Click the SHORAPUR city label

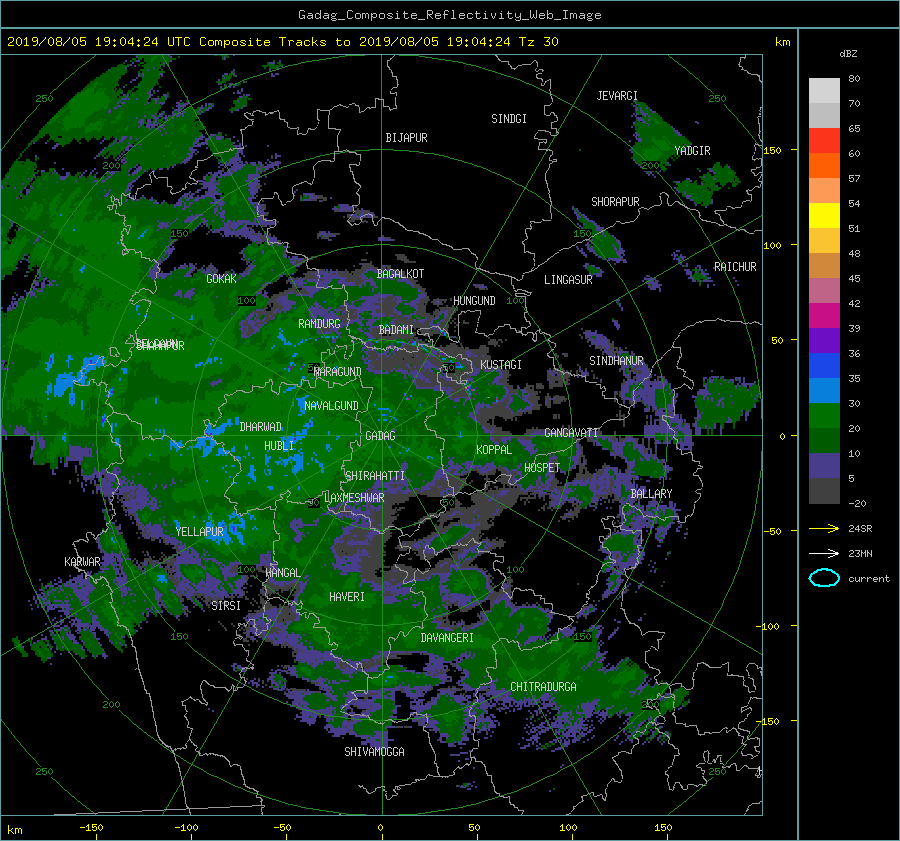tap(615, 202)
